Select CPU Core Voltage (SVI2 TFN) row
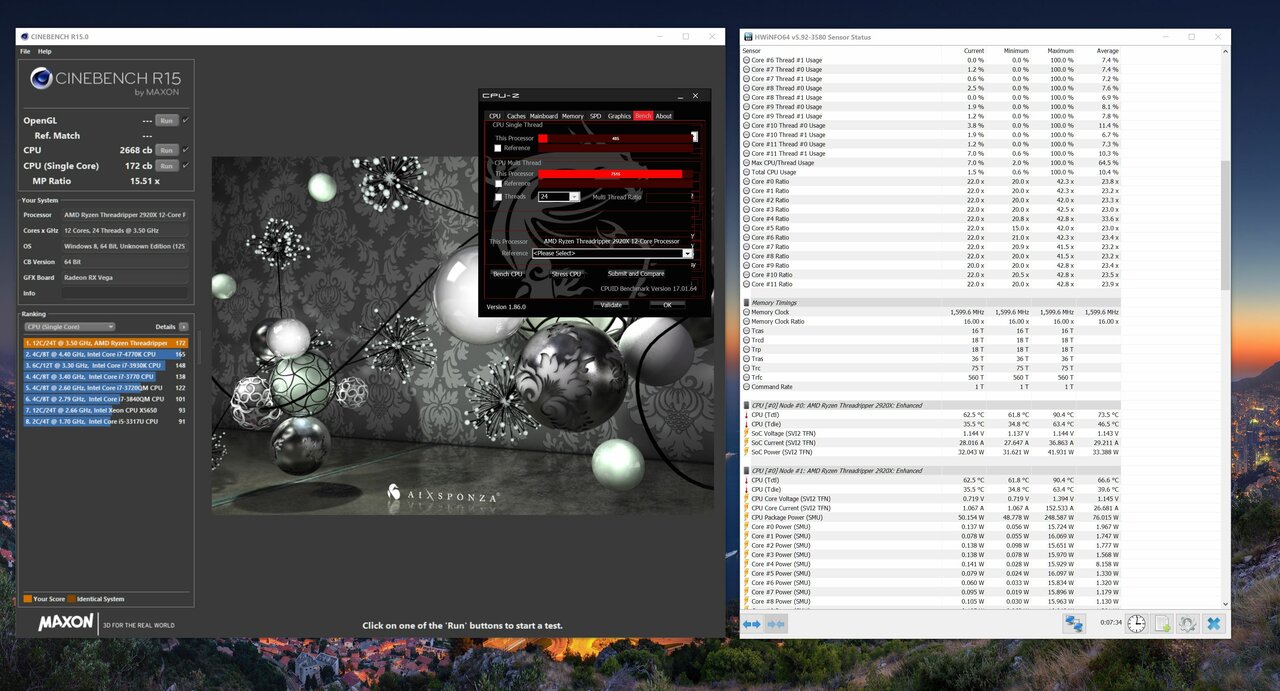 [931, 499]
